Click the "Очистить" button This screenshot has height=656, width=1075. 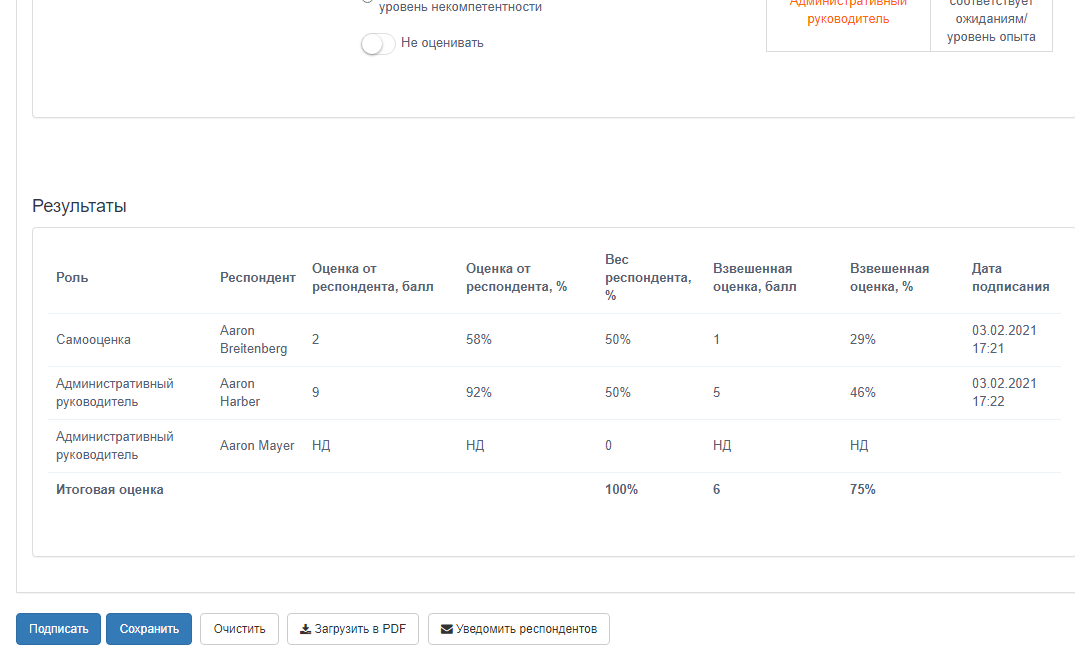[x=239, y=629]
